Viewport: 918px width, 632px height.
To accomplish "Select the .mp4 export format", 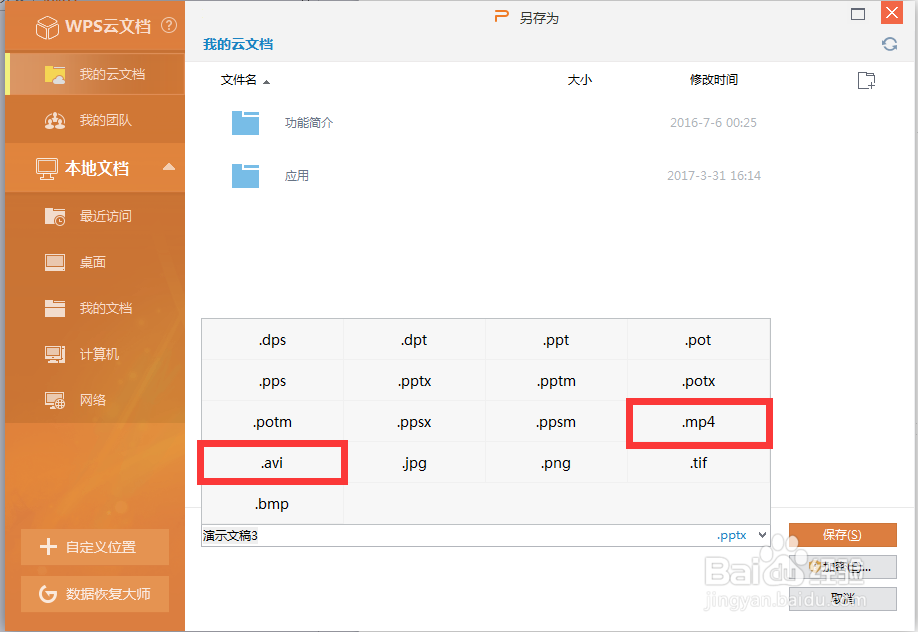I will pyautogui.click(x=698, y=422).
